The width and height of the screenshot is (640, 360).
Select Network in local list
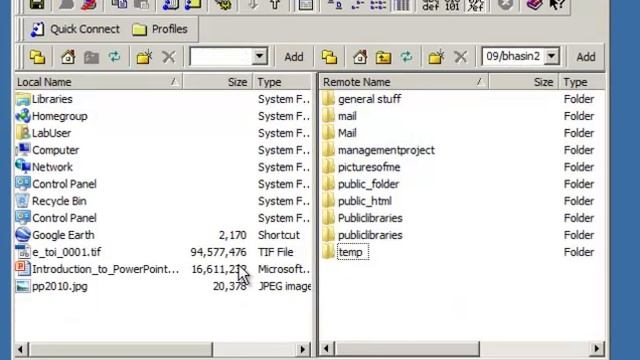point(52,167)
